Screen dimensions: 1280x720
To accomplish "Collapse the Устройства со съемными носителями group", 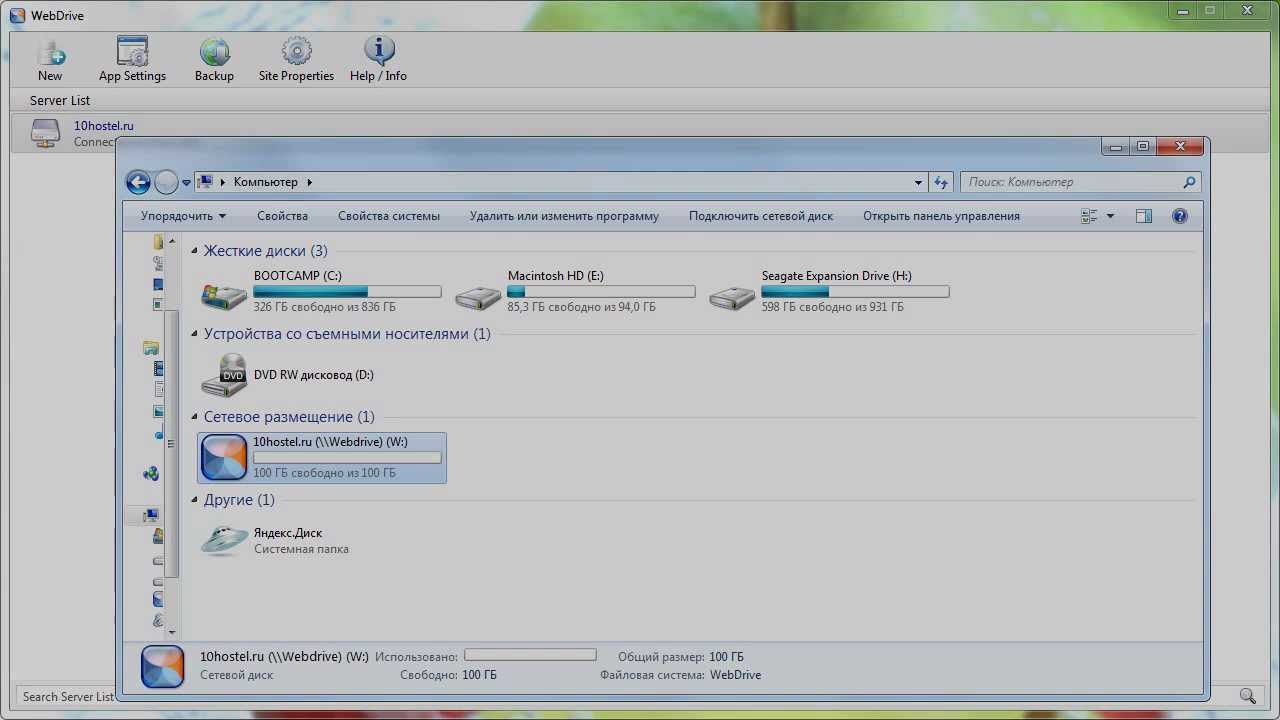I will [195, 334].
